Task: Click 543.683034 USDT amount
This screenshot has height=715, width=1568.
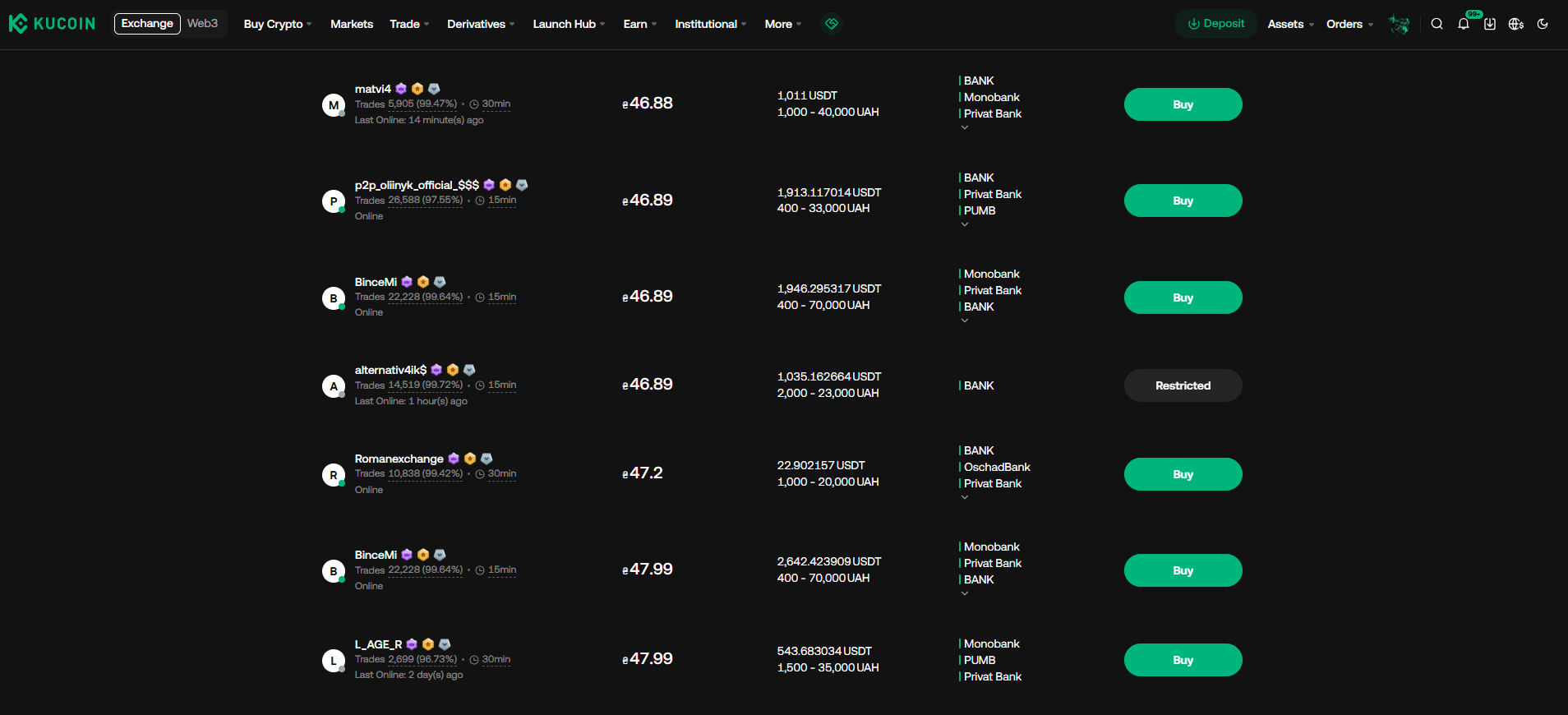Action: tap(824, 651)
